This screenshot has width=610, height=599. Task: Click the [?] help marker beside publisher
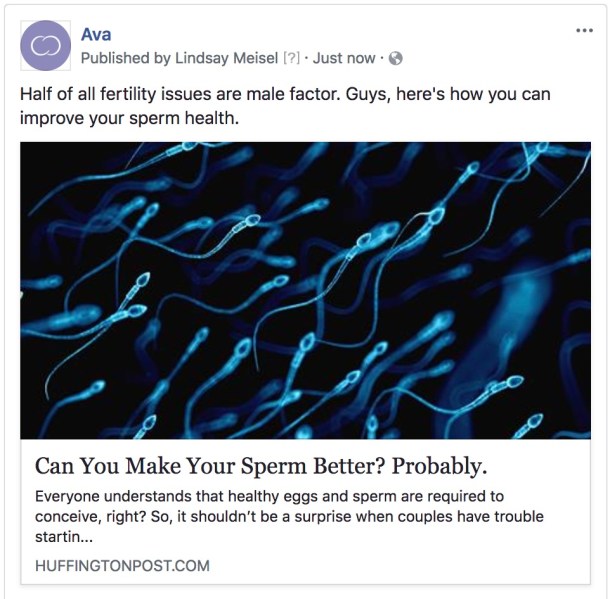(291, 58)
